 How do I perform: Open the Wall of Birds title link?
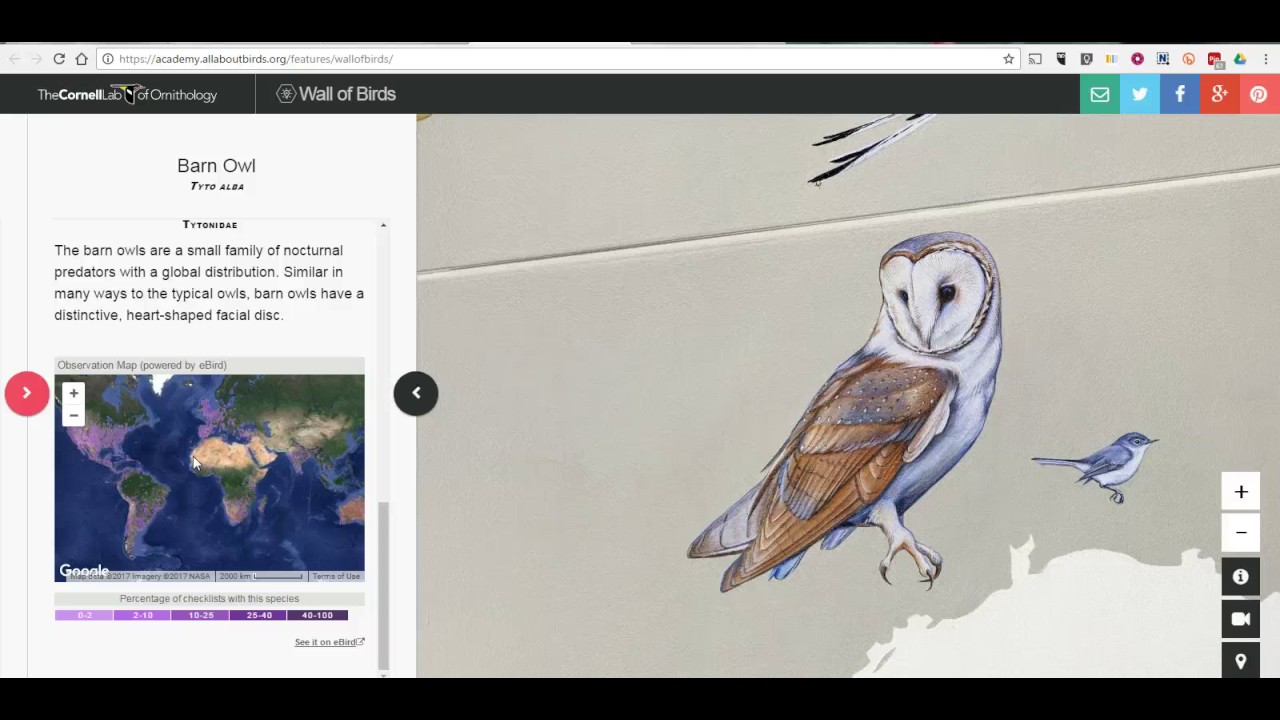coord(336,94)
